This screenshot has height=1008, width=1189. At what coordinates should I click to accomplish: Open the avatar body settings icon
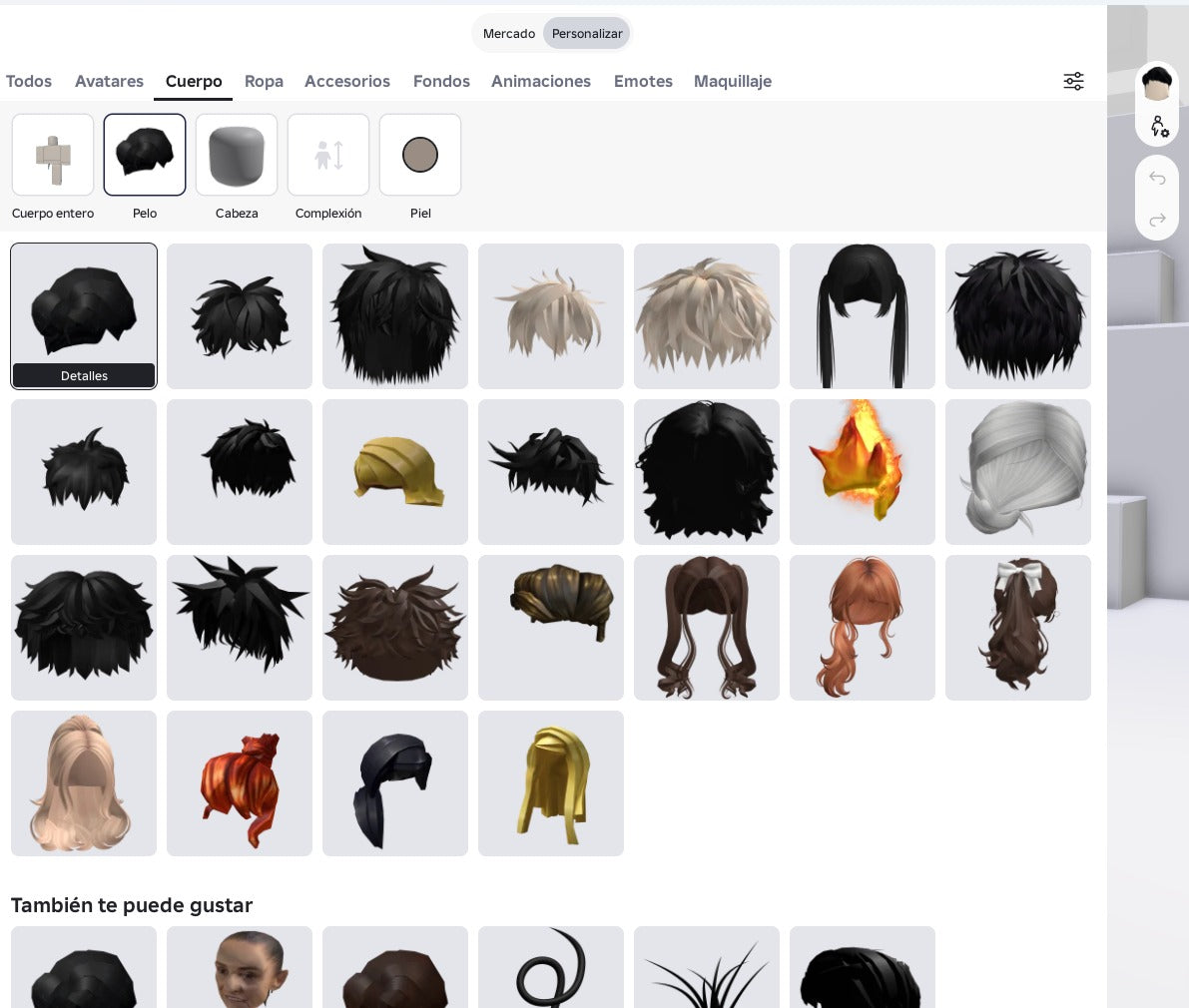coord(1158,126)
